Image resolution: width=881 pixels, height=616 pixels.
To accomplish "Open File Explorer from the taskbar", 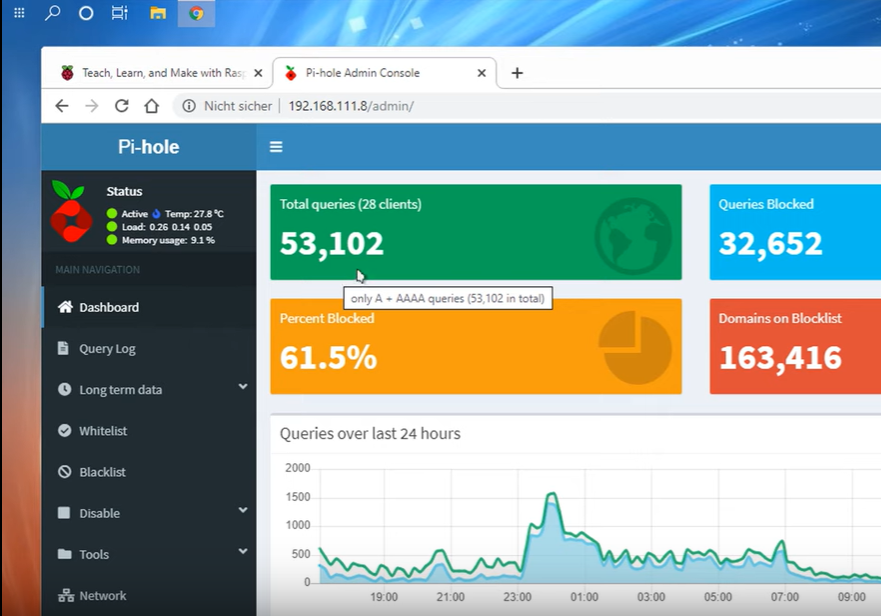I will (158, 13).
